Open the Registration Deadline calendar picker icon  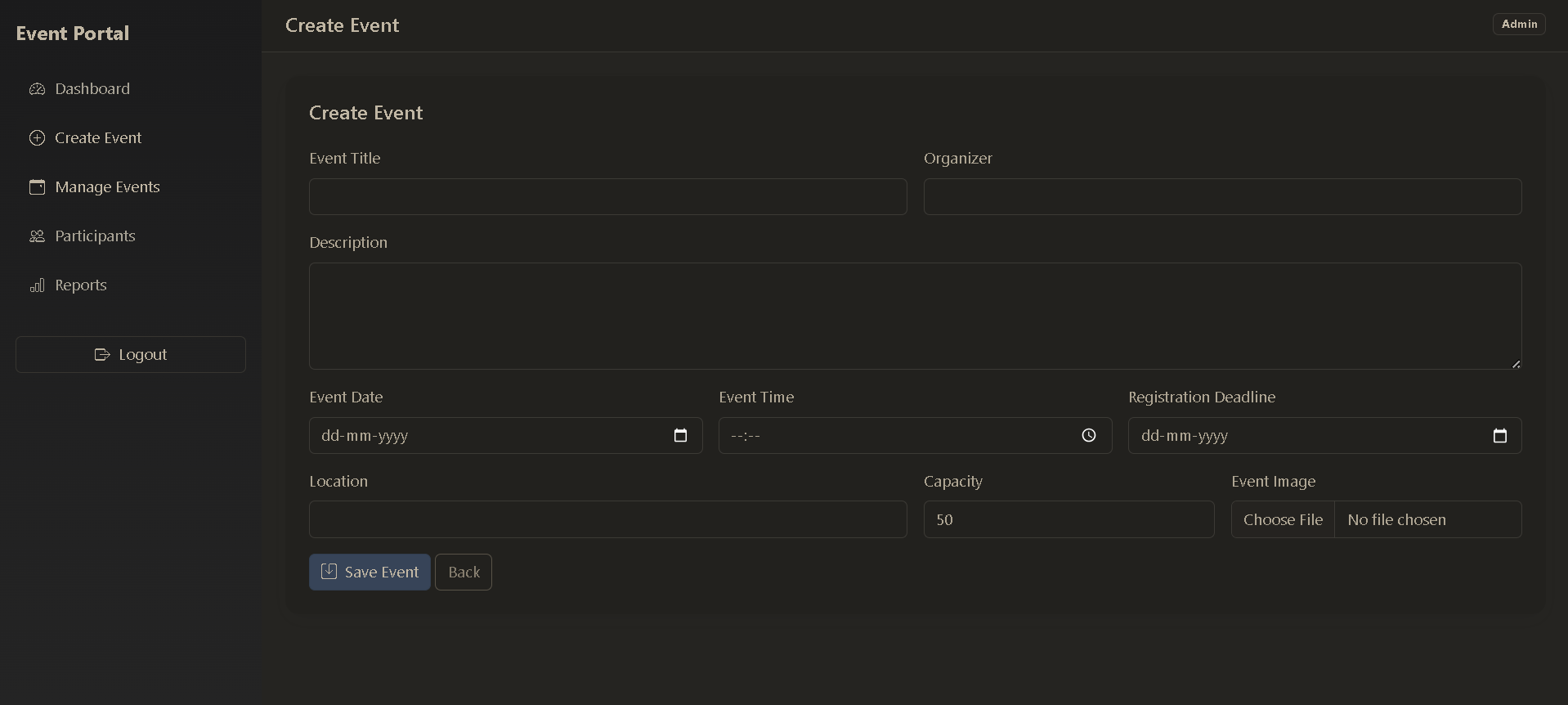coord(1500,436)
